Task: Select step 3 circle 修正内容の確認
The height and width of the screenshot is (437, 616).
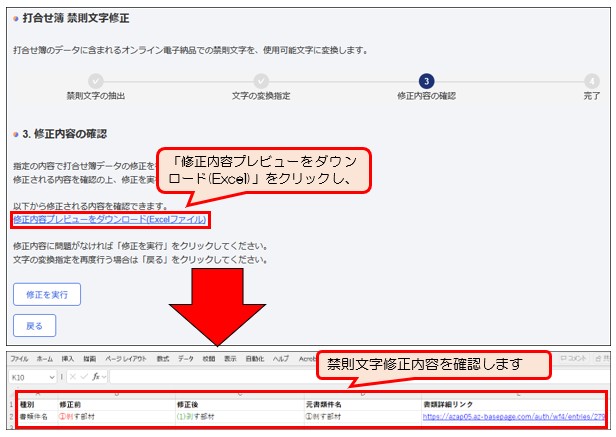Action: click(426, 81)
